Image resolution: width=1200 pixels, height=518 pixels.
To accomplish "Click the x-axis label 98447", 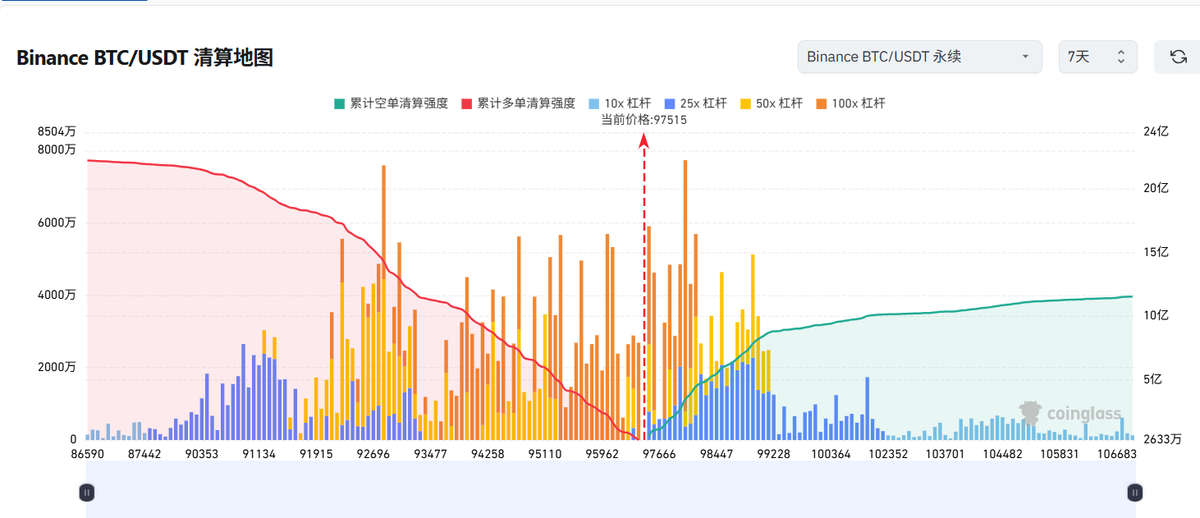I will click(x=717, y=453).
